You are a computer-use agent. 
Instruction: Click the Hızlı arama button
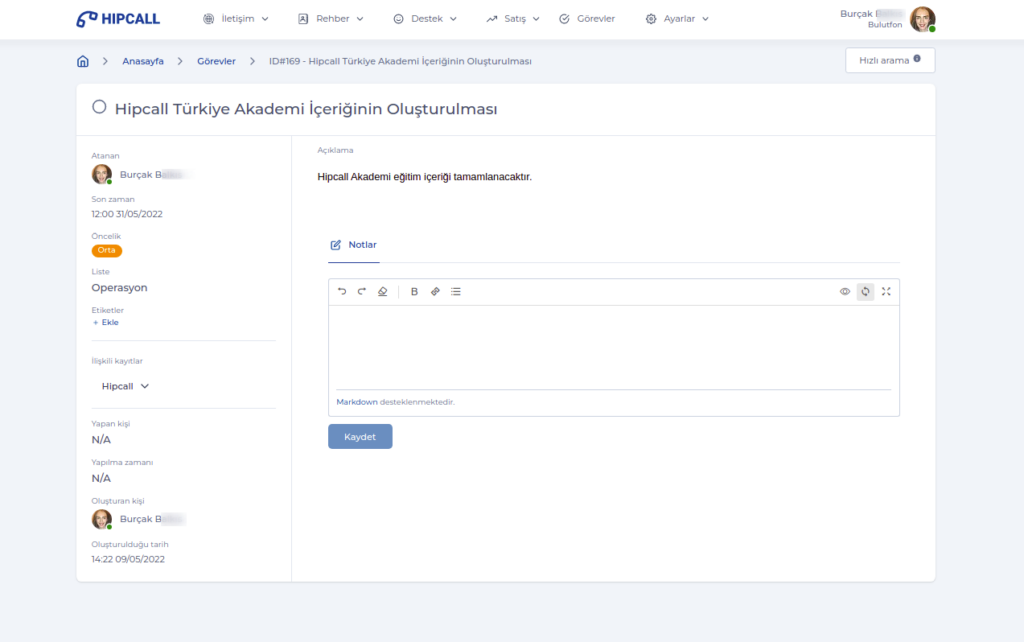(890, 60)
